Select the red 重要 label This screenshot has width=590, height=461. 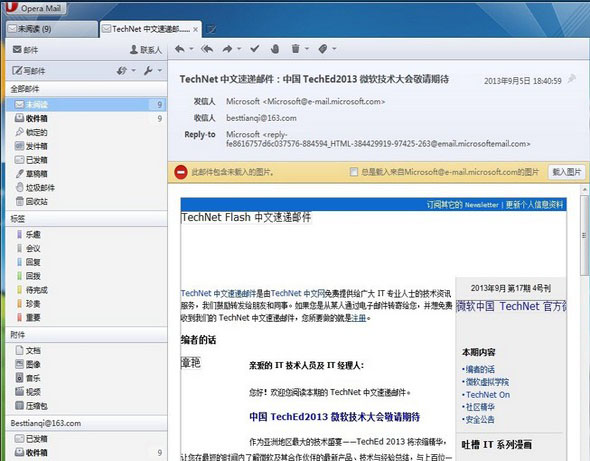(86, 318)
